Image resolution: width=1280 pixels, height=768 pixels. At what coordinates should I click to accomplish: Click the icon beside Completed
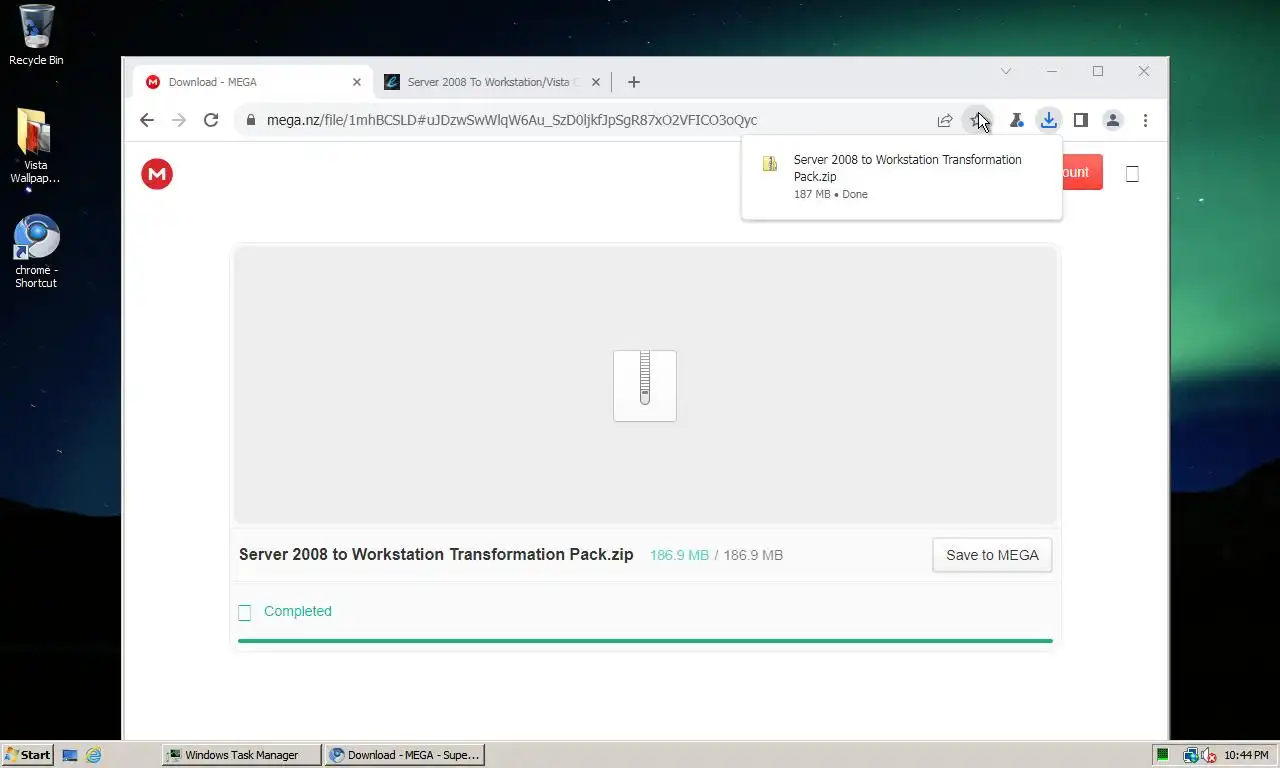tap(245, 612)
